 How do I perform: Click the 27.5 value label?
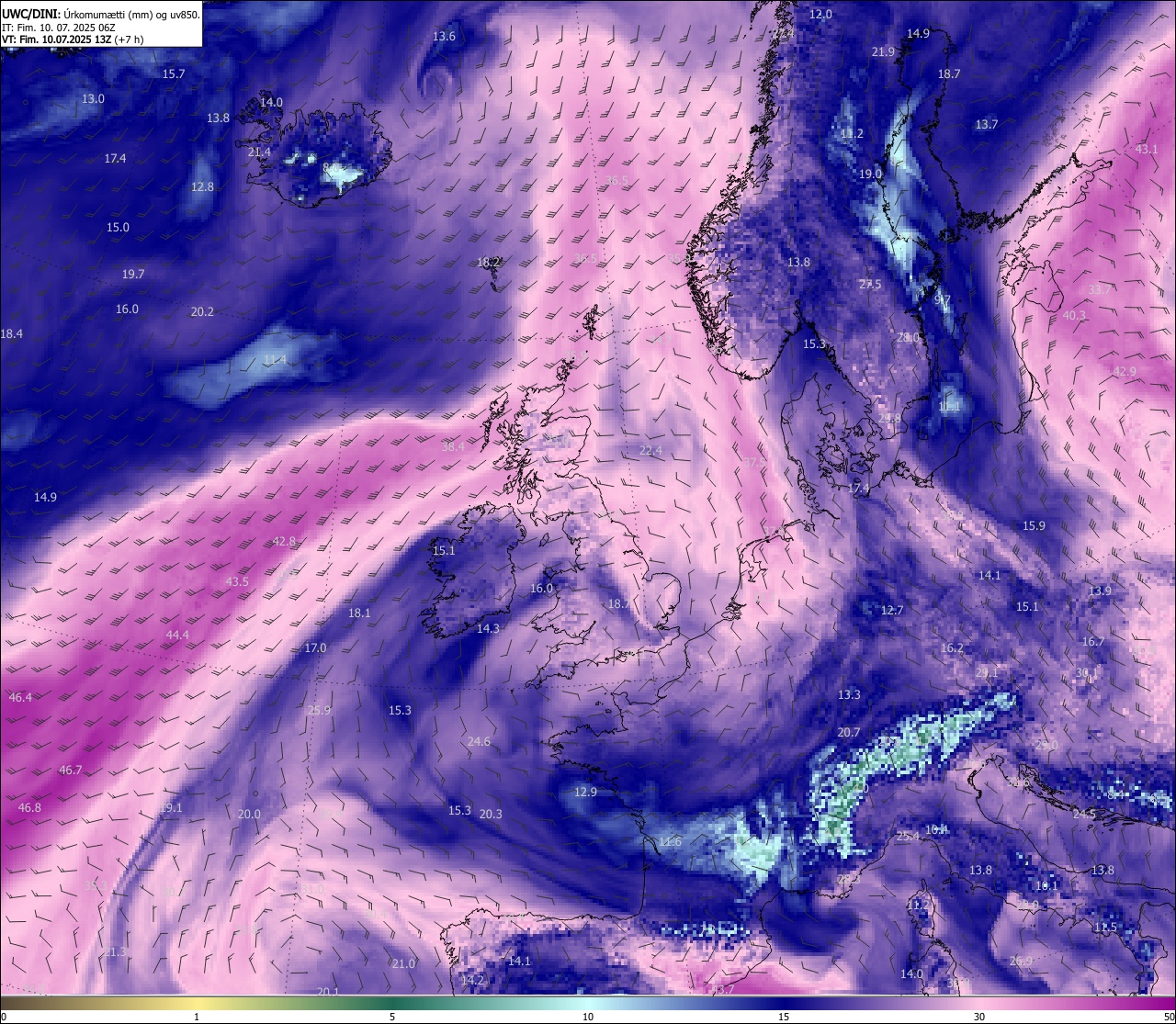pyautogui.click(x=870, y=284)
